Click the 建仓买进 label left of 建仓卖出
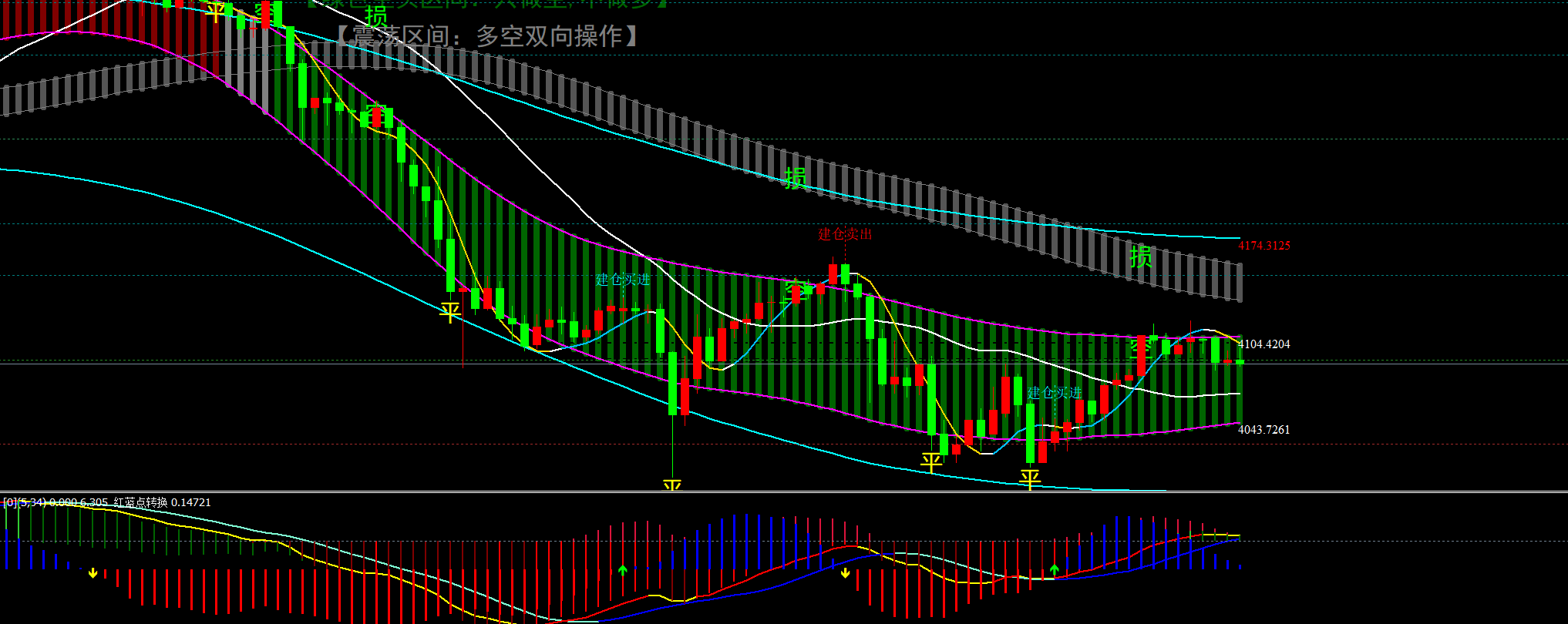This screenshot has width=1568, height=624. [623, 280]
